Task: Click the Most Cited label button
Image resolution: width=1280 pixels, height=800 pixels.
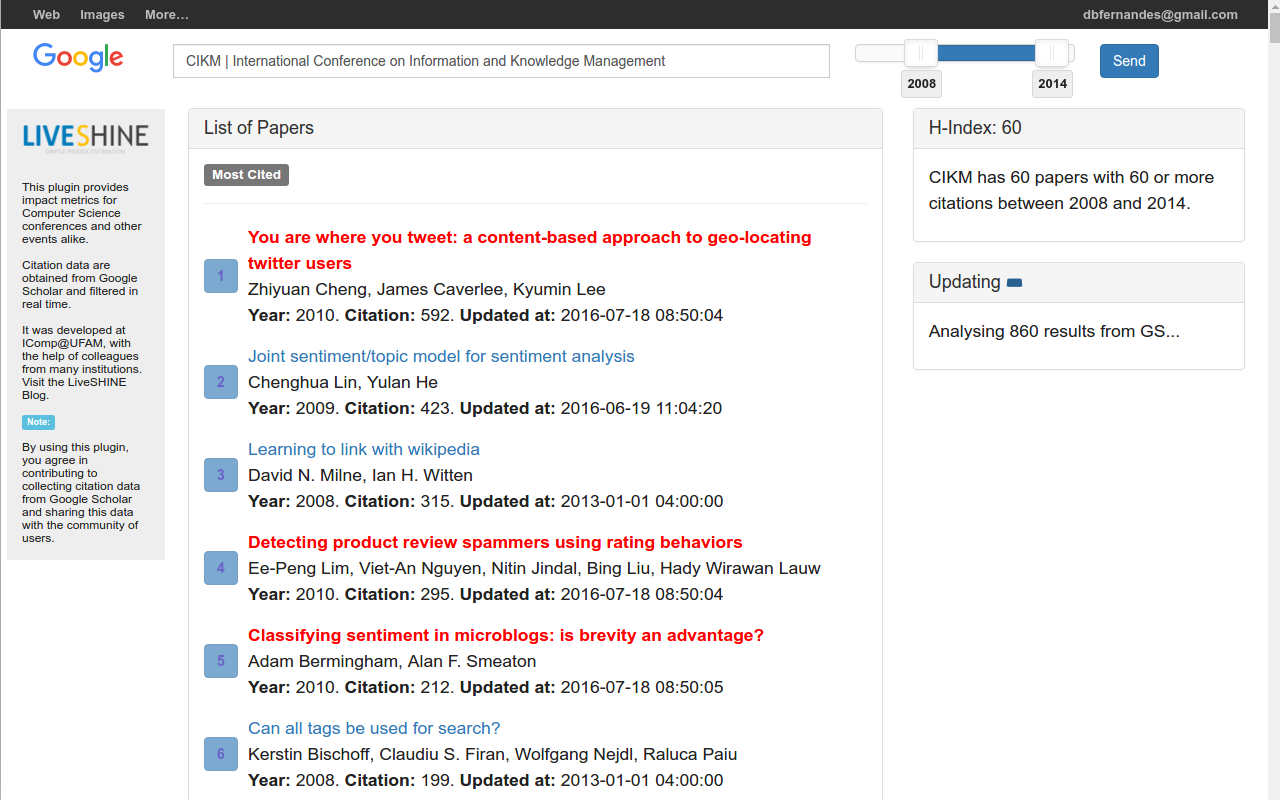Action: pos(246,175)
